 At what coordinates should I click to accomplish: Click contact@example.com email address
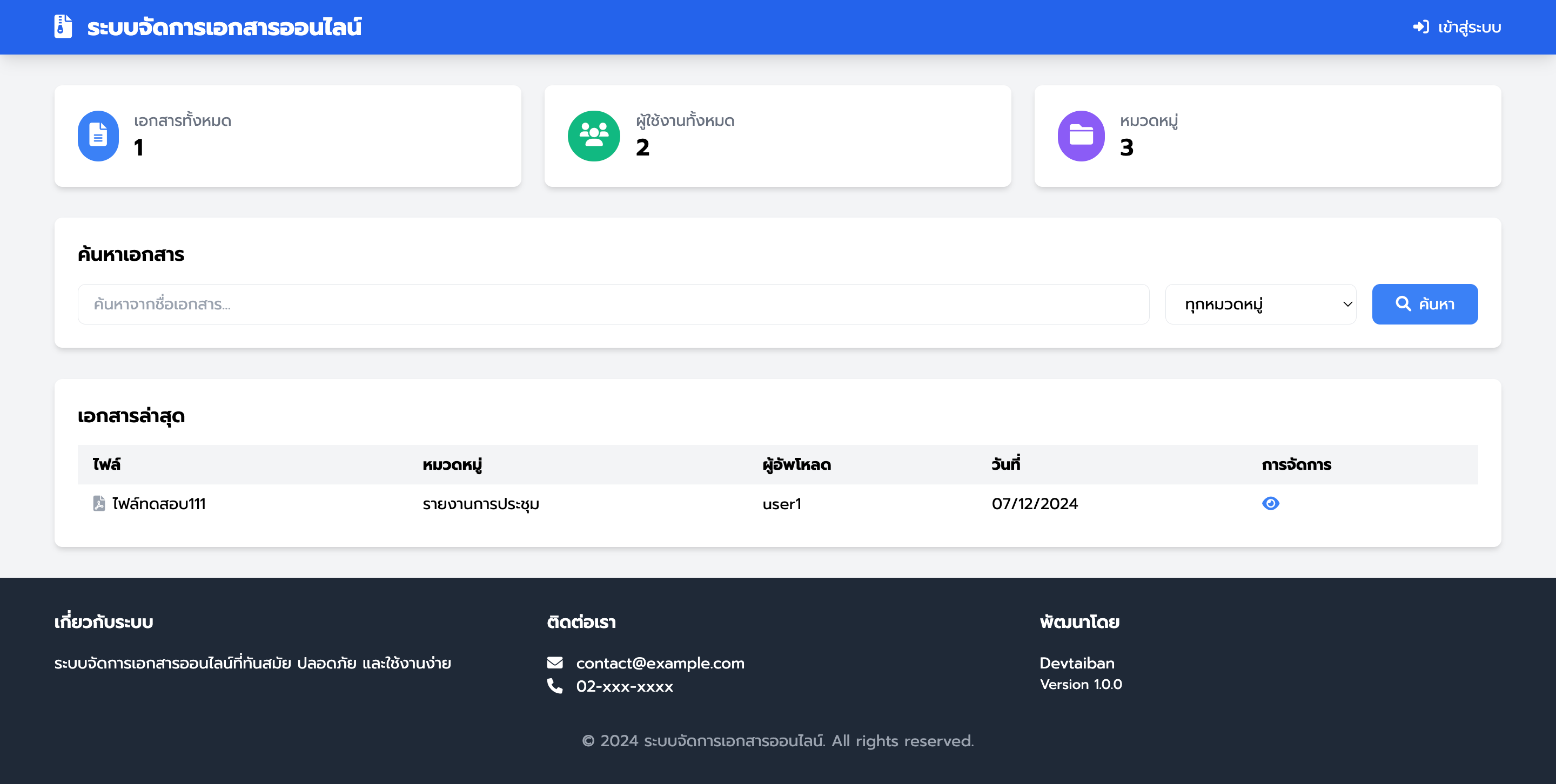660,663
